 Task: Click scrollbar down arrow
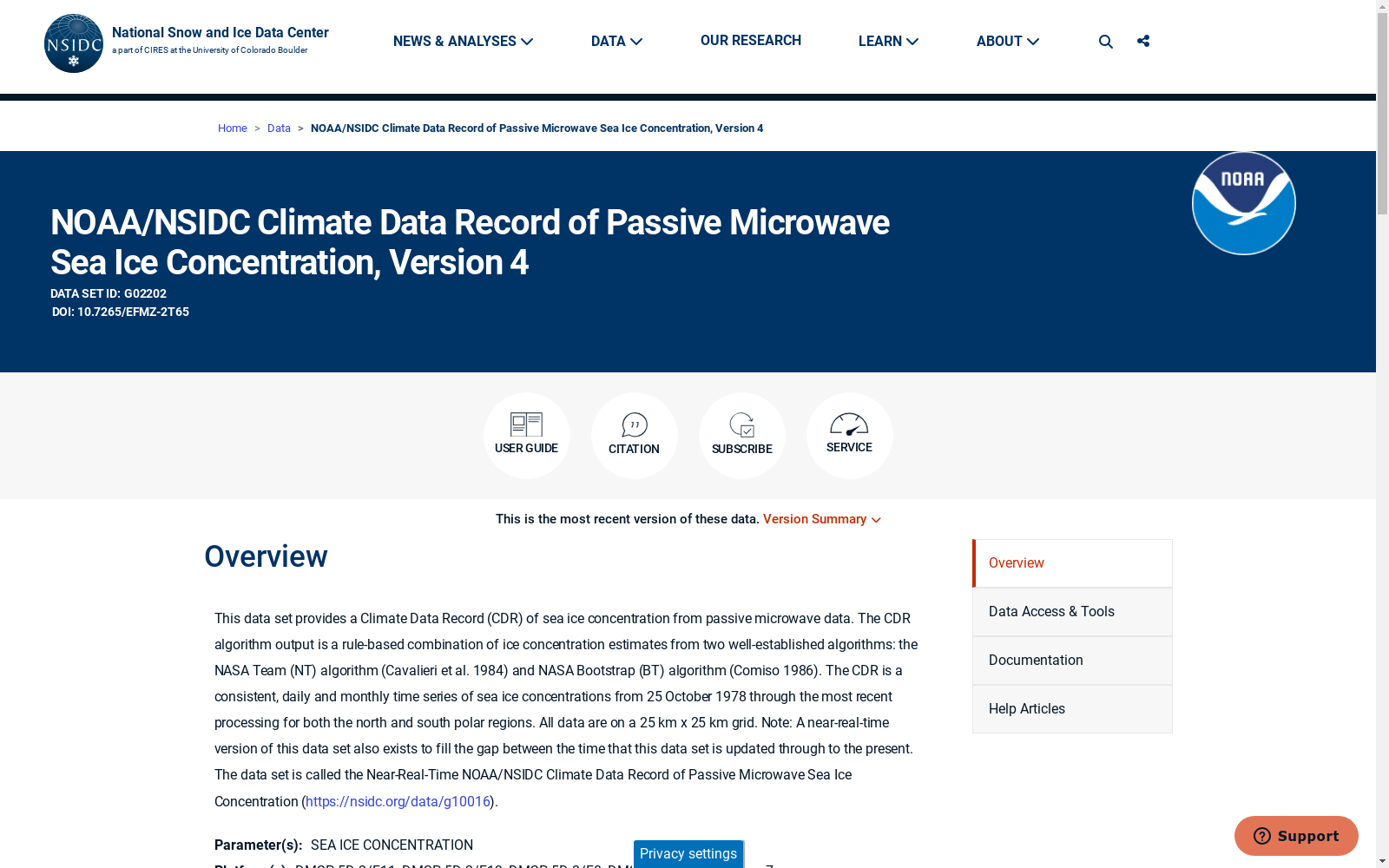point(1382,861)
